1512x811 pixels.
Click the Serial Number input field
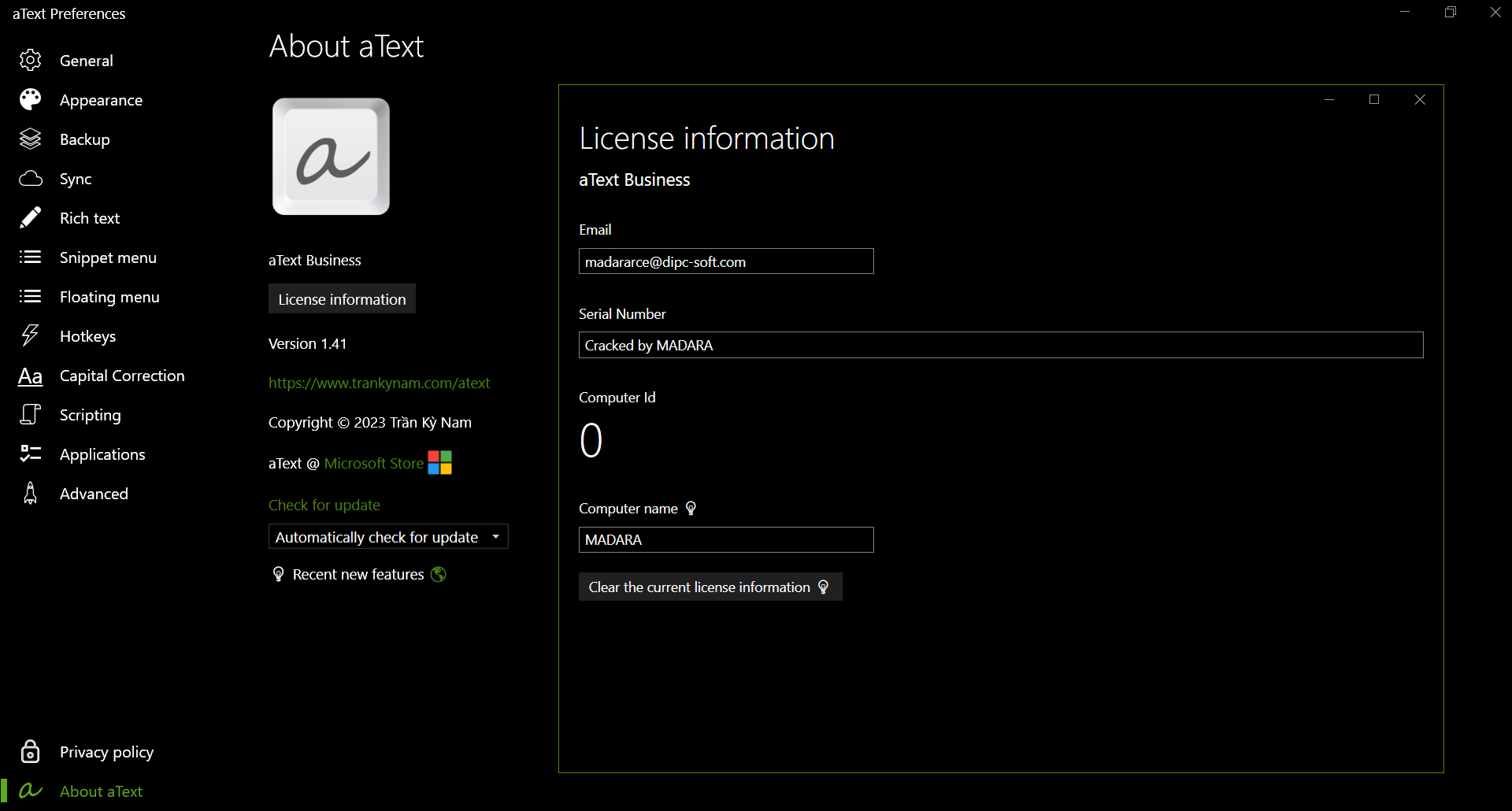(1001, 344)
